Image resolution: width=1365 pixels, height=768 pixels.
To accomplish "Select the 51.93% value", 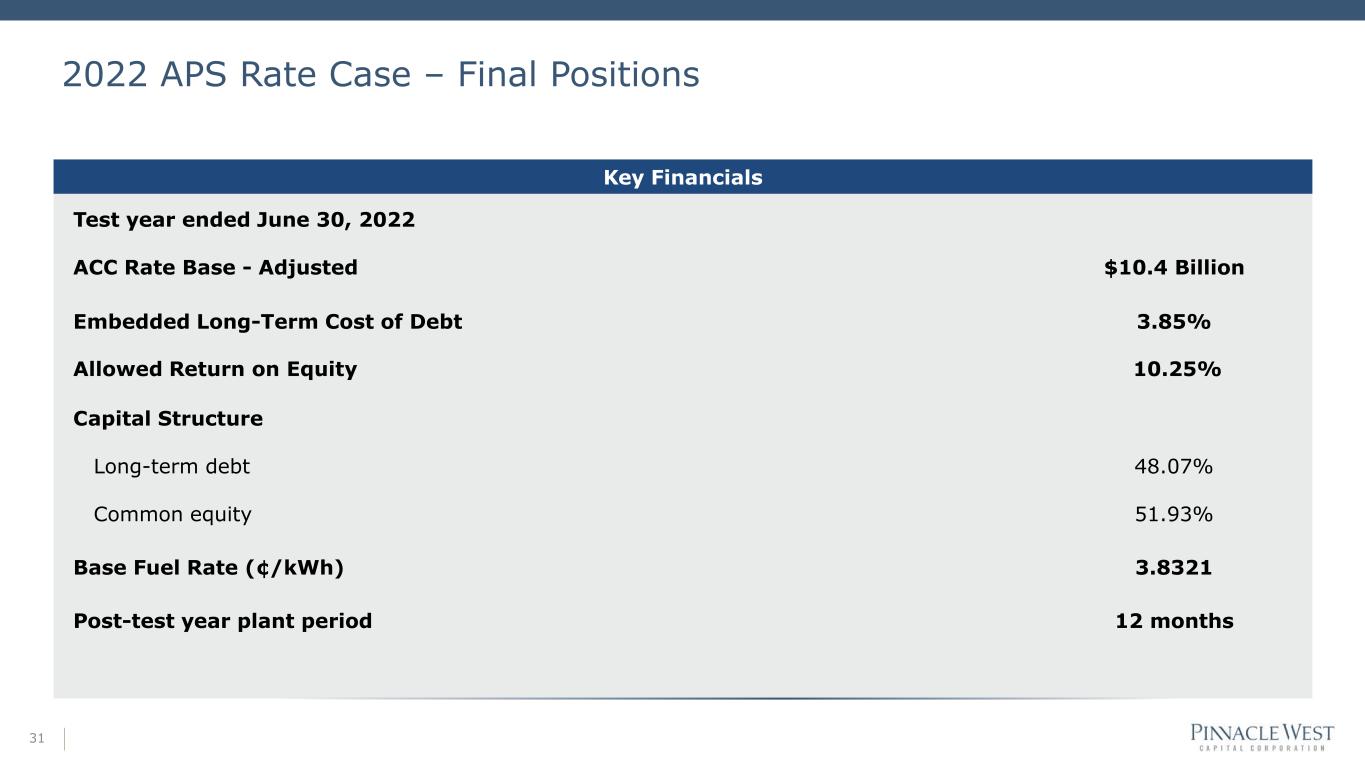I will pos(1174,515).
